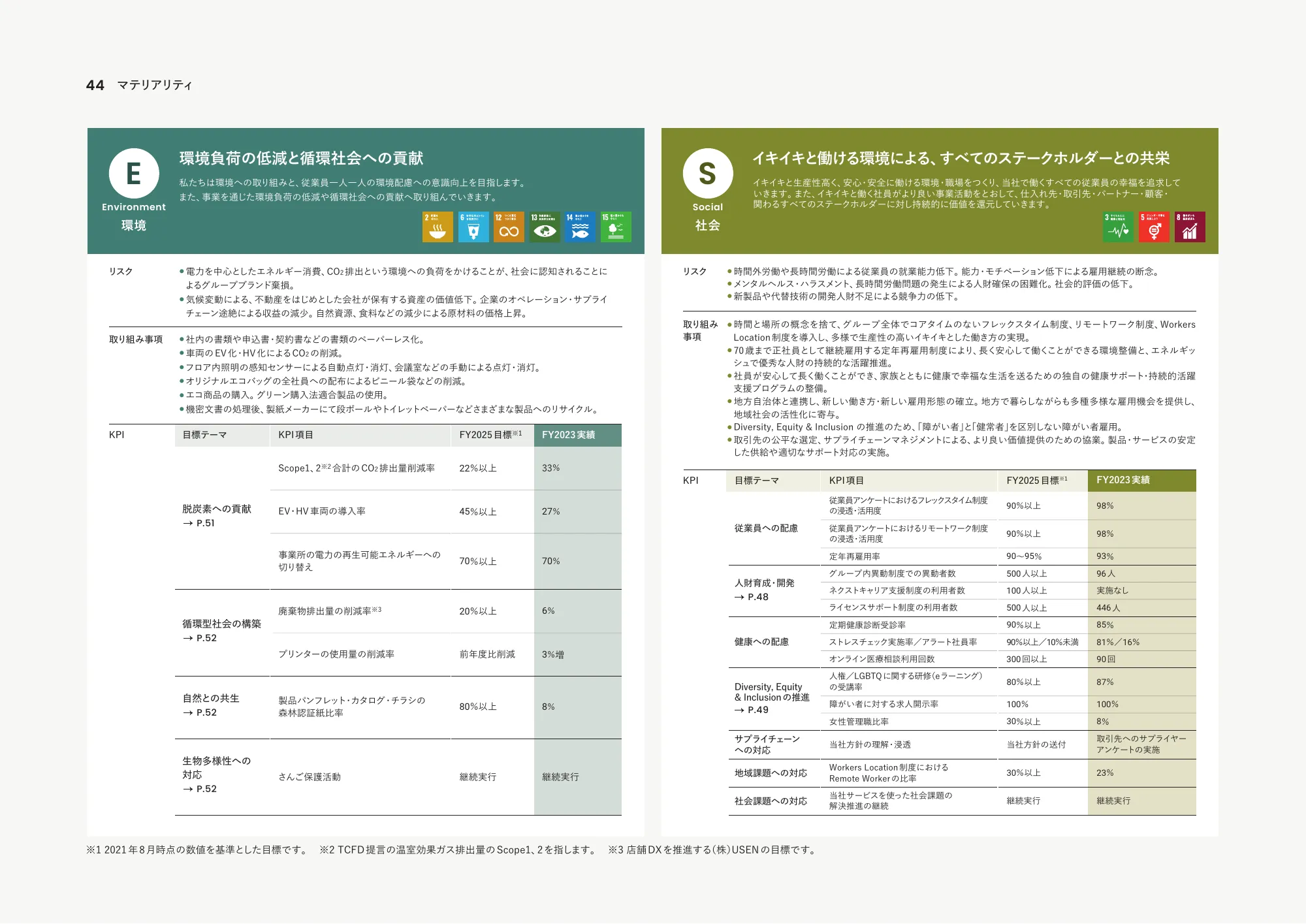The image size is (1306, 924).
Task: Follow the →P.52 link under 自然との共生
Action: pyautogui.click(x=199, y=712)
